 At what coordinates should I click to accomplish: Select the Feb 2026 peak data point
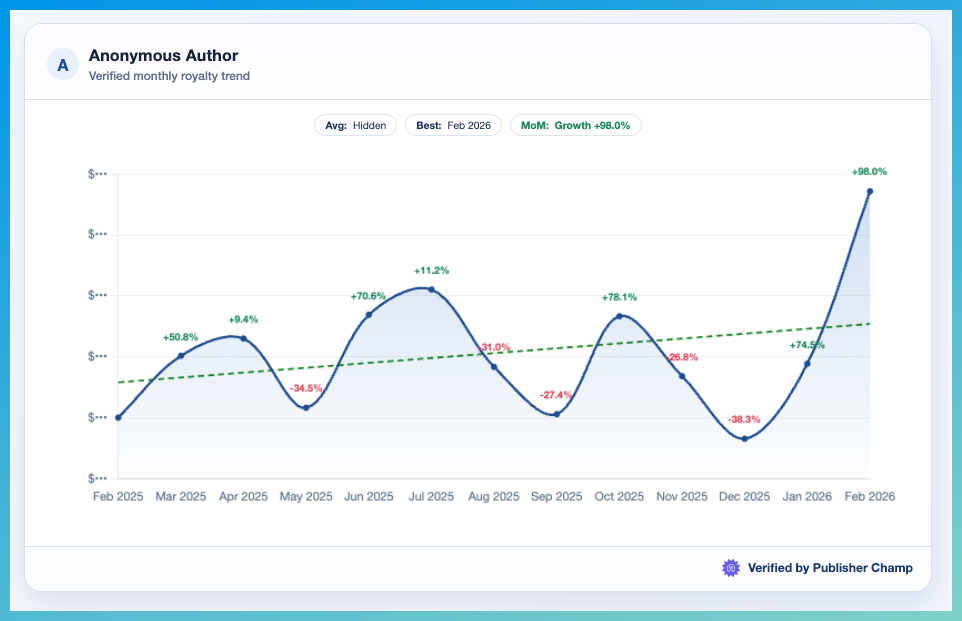(870, 191)
